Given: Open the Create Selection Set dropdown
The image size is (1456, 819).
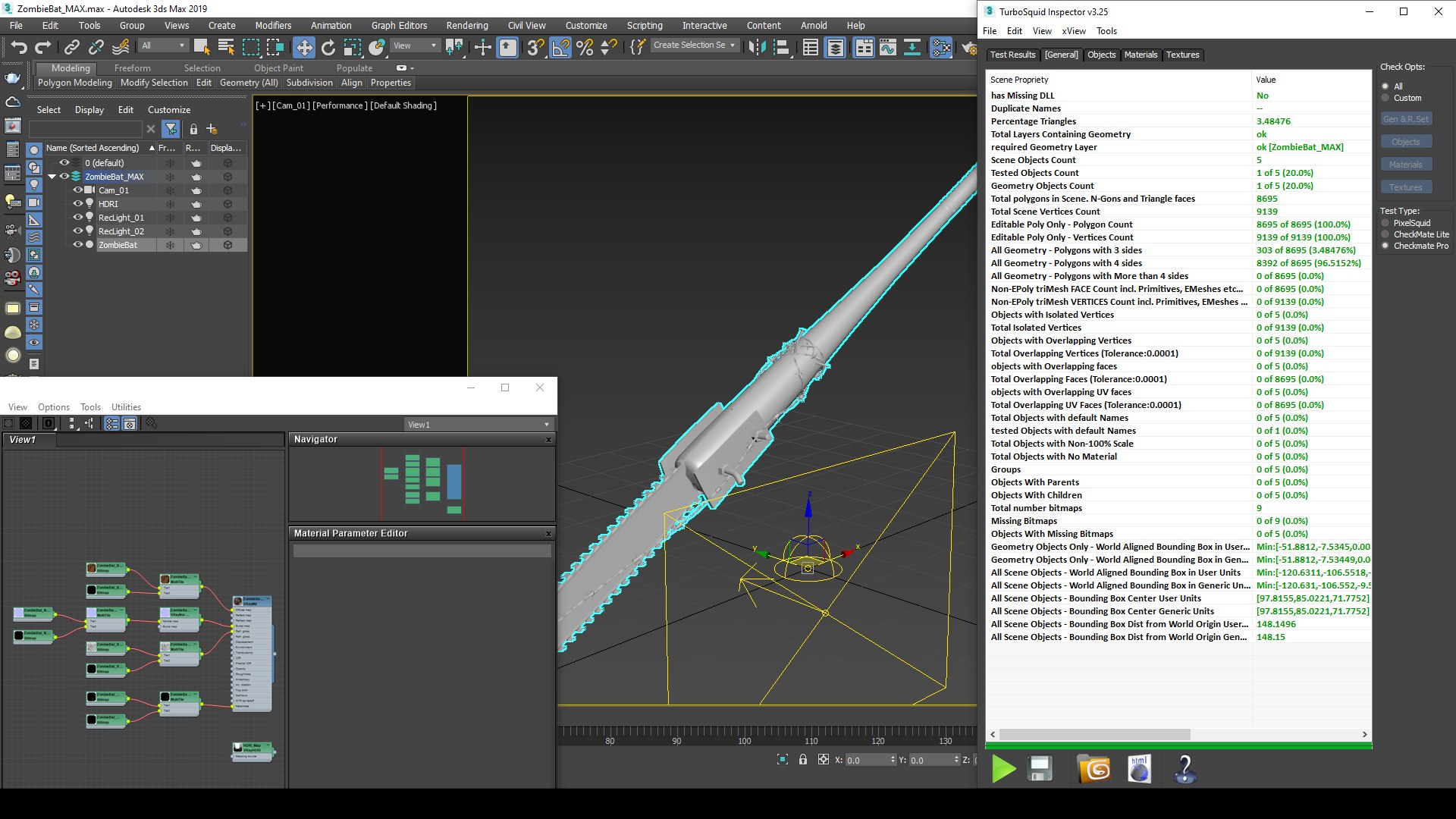Looking at the screenshot, I should coord(694,45).
